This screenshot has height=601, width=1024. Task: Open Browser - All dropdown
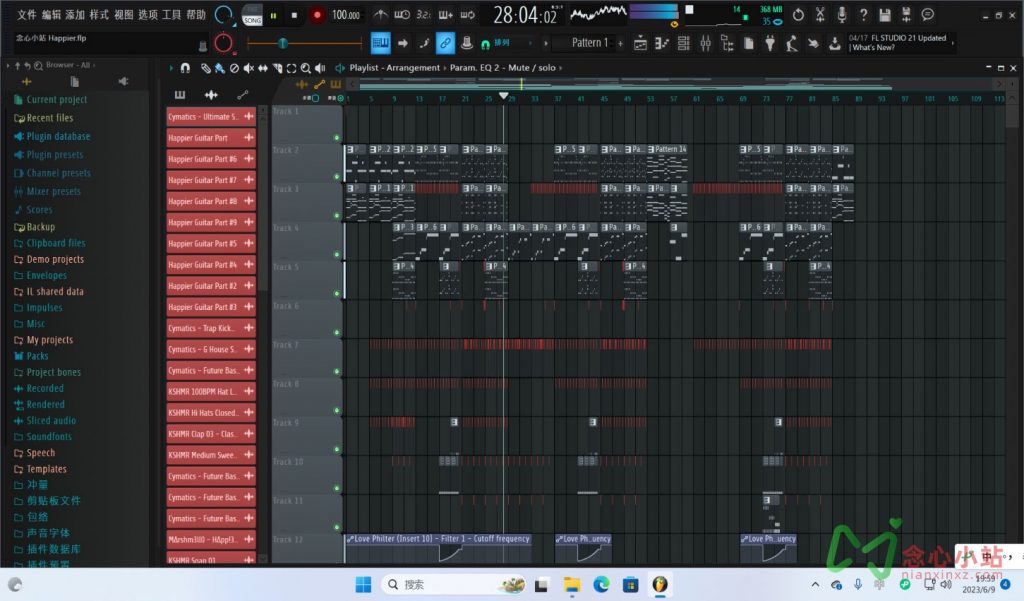pyautogui.click(x=68, y=65)
